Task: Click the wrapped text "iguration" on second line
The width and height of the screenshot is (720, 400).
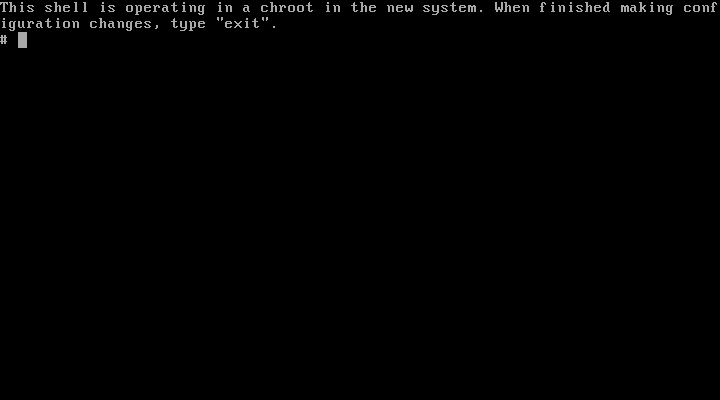Action: (40, 25)
